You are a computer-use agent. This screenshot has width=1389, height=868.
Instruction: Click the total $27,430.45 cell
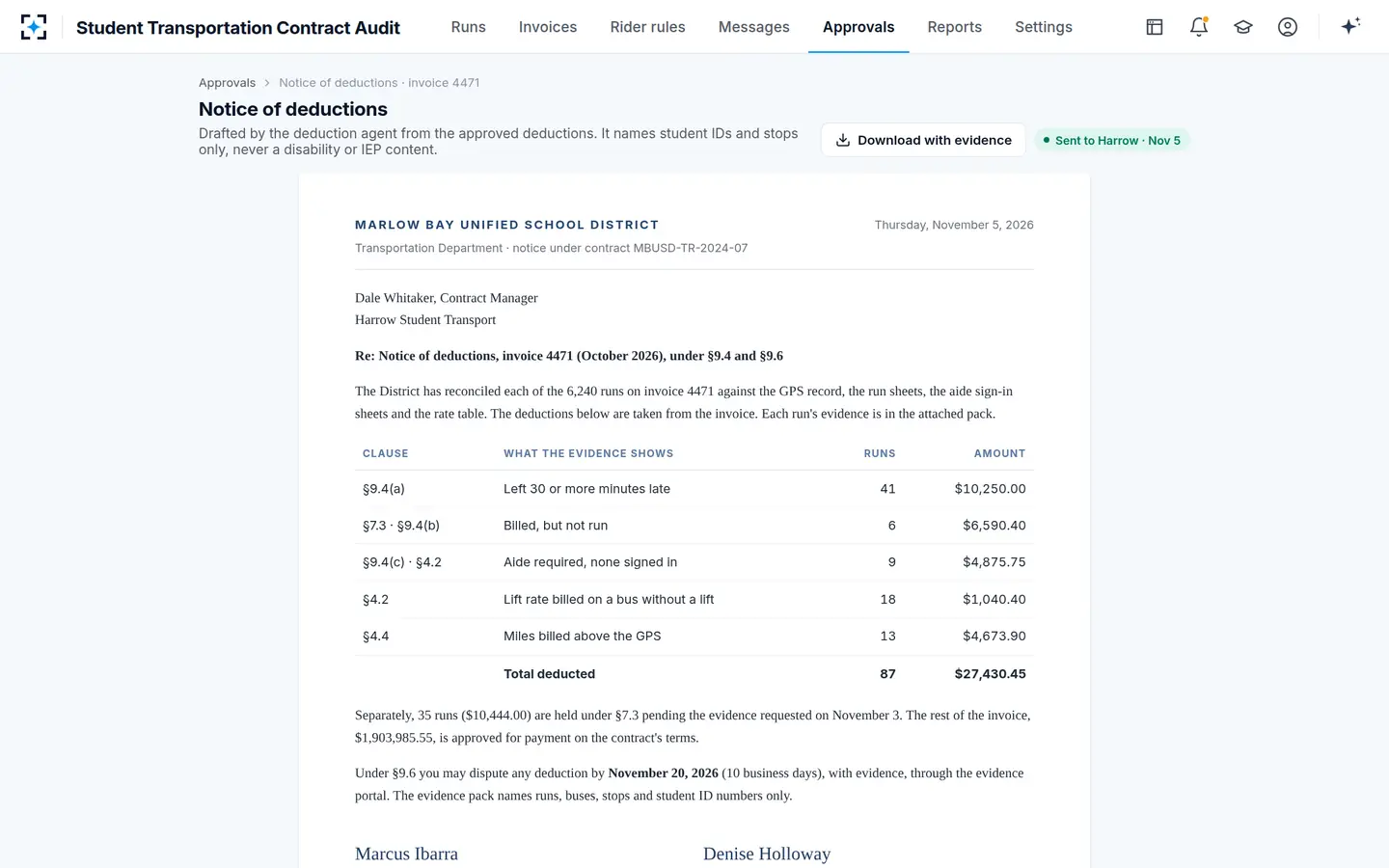[990, 674]
